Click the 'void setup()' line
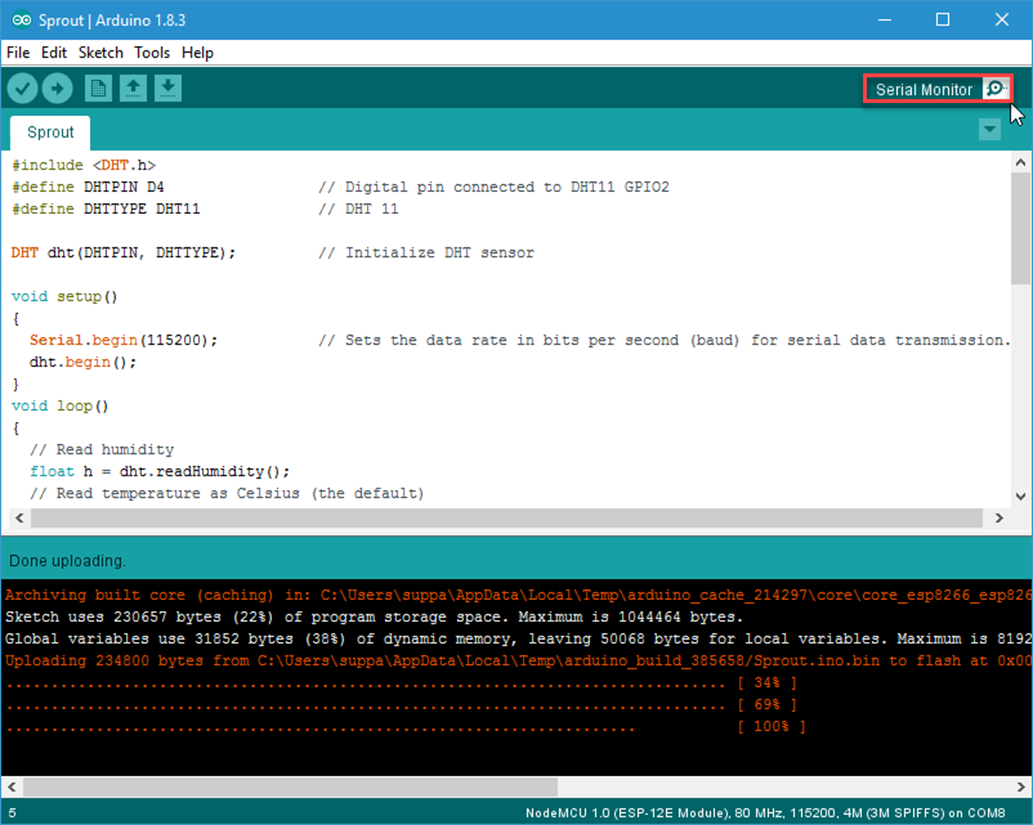The height and width of the screenshot is (825, 1033). pos(65,297)
